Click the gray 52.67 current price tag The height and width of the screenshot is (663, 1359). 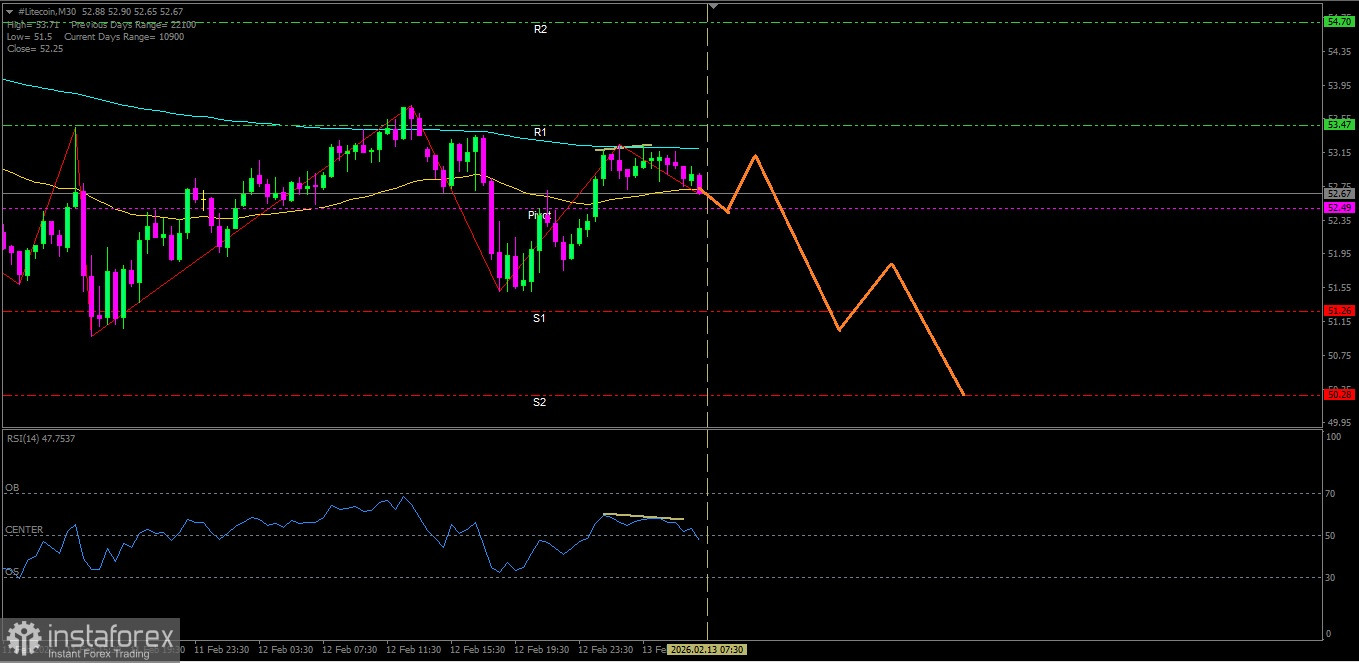point(1337,193)
